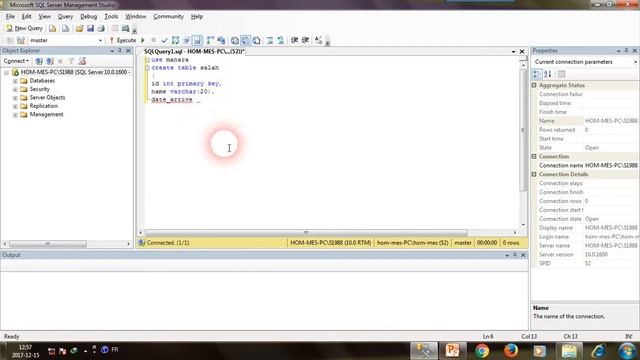The image size is (640, 360).
Task: Uncomment the selected lines
Action: [x=281, y=40]
